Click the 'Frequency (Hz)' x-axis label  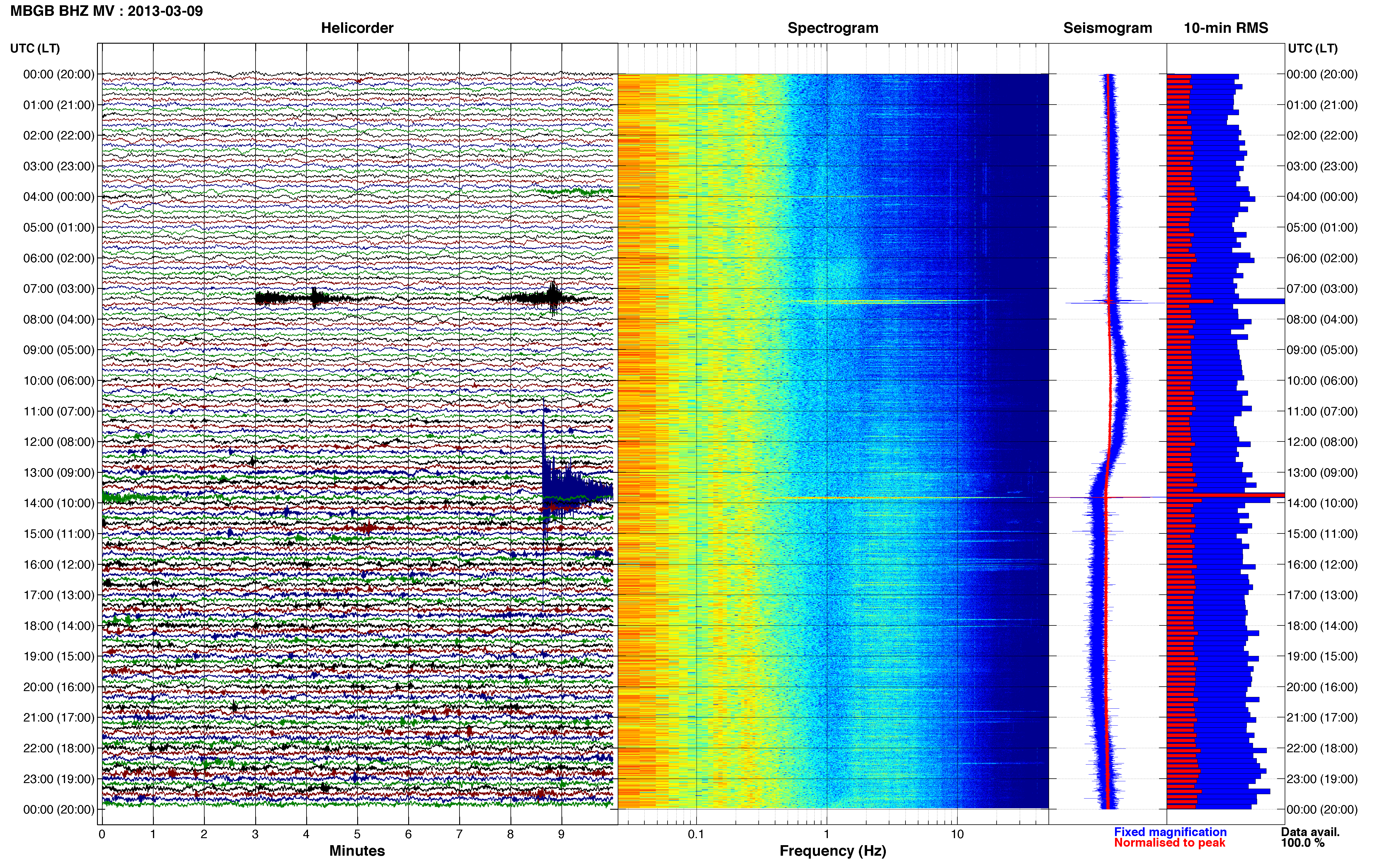pos(833,851)
